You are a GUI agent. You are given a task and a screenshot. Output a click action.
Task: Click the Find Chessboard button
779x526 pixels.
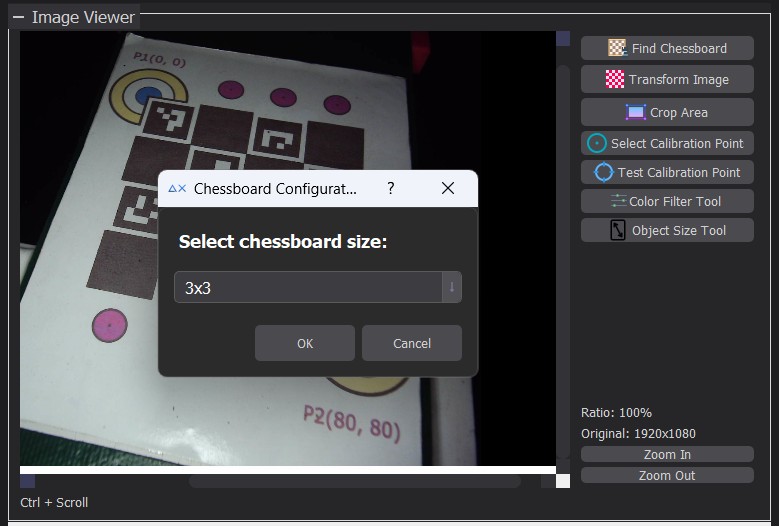click(667, 48)
